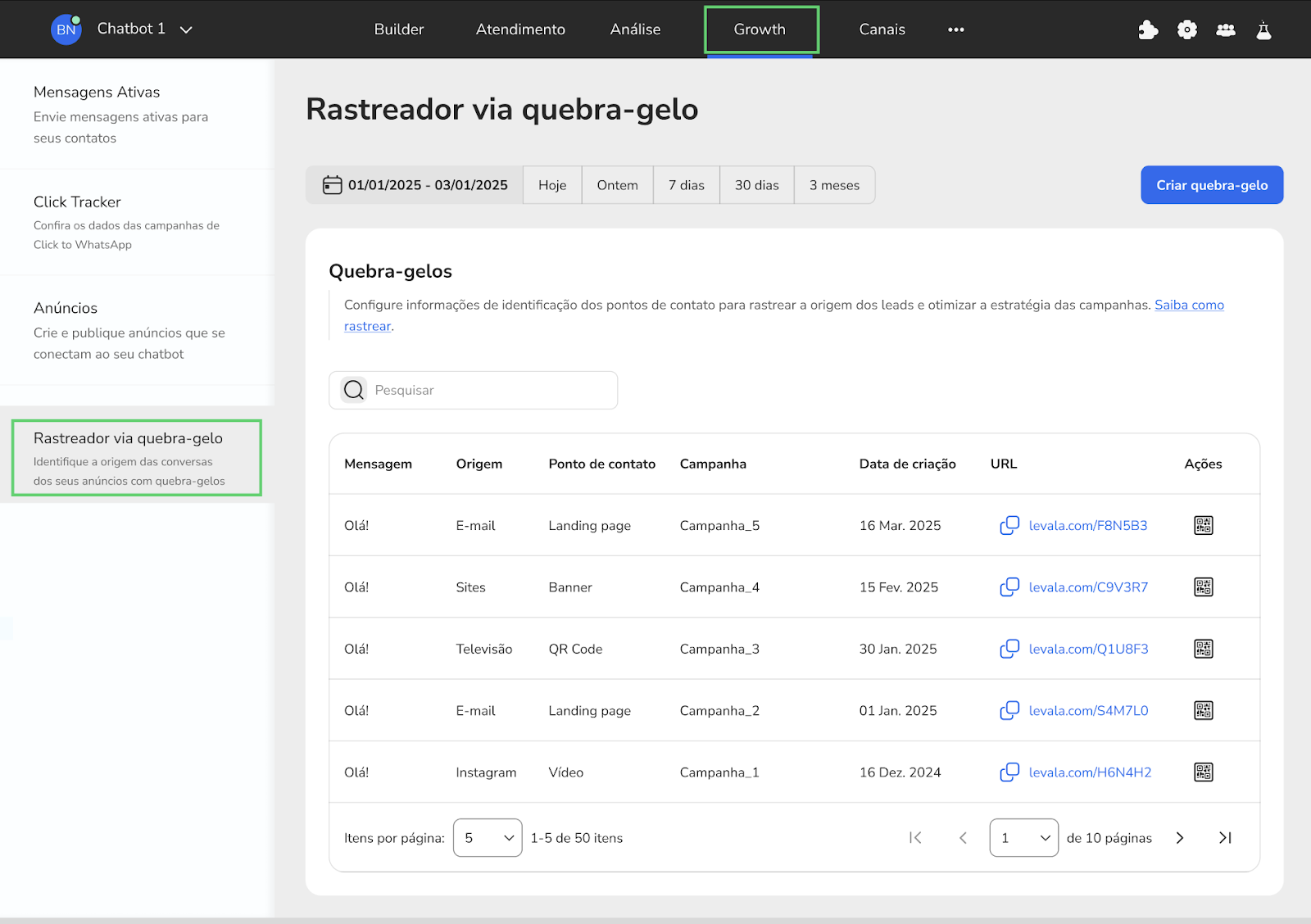Open the Canais tab
Screen dimensions: 1311x924
coord(882,29)
